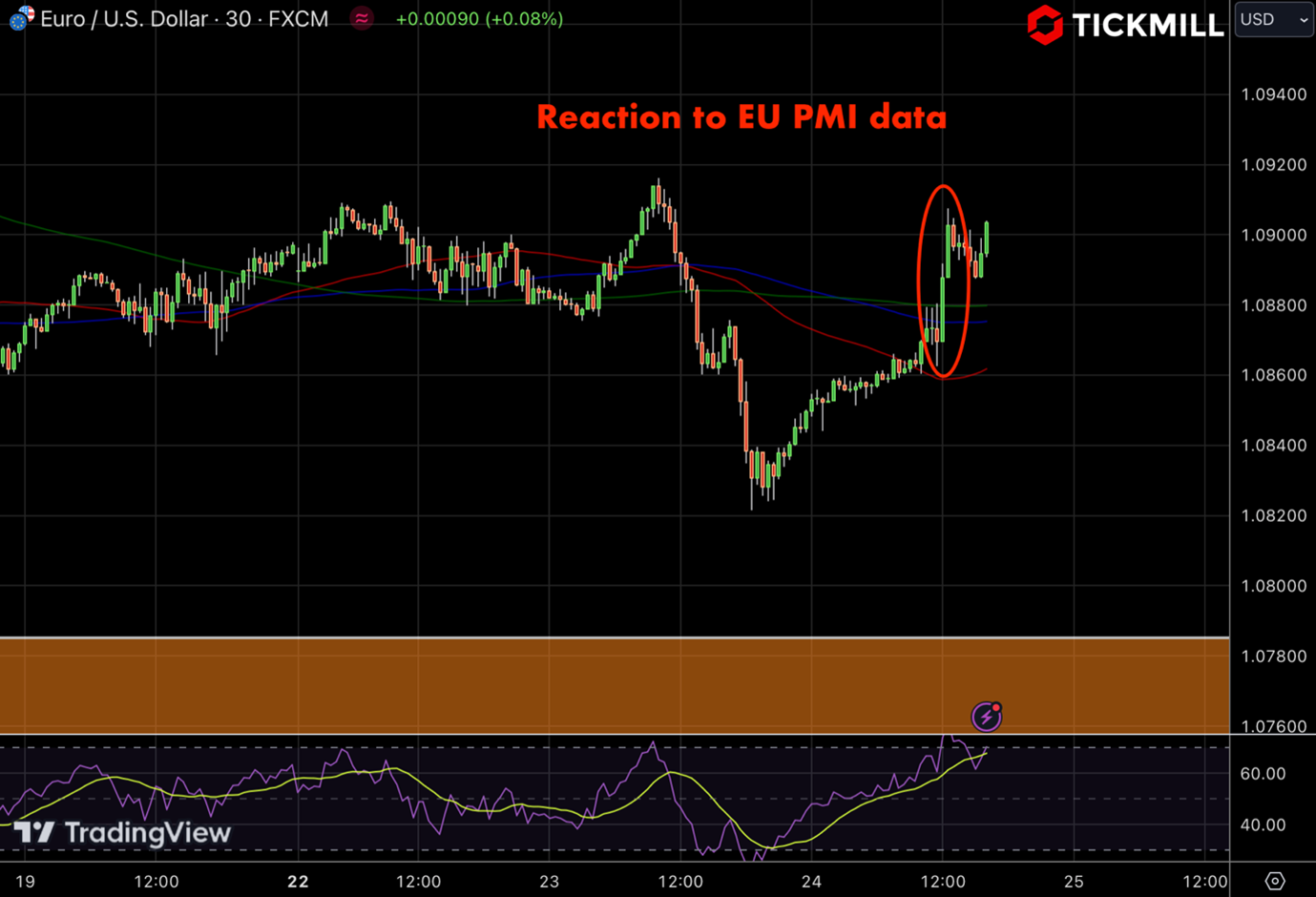Click the 1.08600 price label
The width and height of the screenshot is (1316, 897).
1274,375
